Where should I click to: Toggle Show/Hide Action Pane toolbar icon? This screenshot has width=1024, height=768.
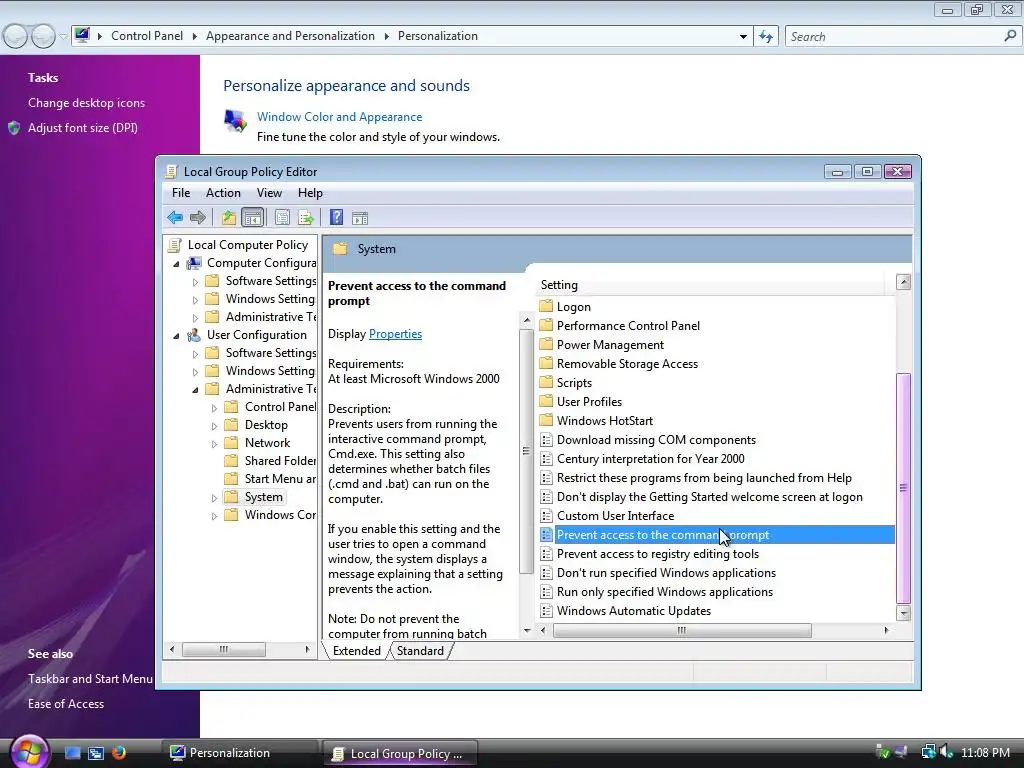[360, 218]
